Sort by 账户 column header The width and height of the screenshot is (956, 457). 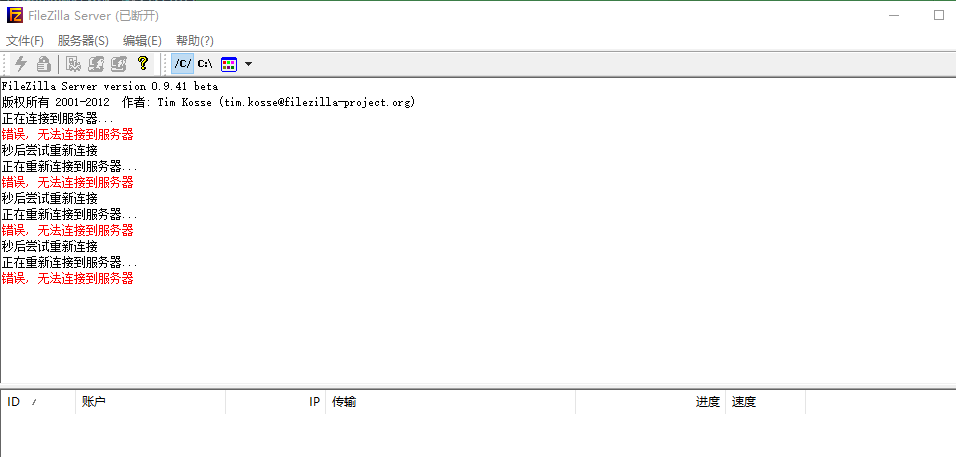[151, 402]
